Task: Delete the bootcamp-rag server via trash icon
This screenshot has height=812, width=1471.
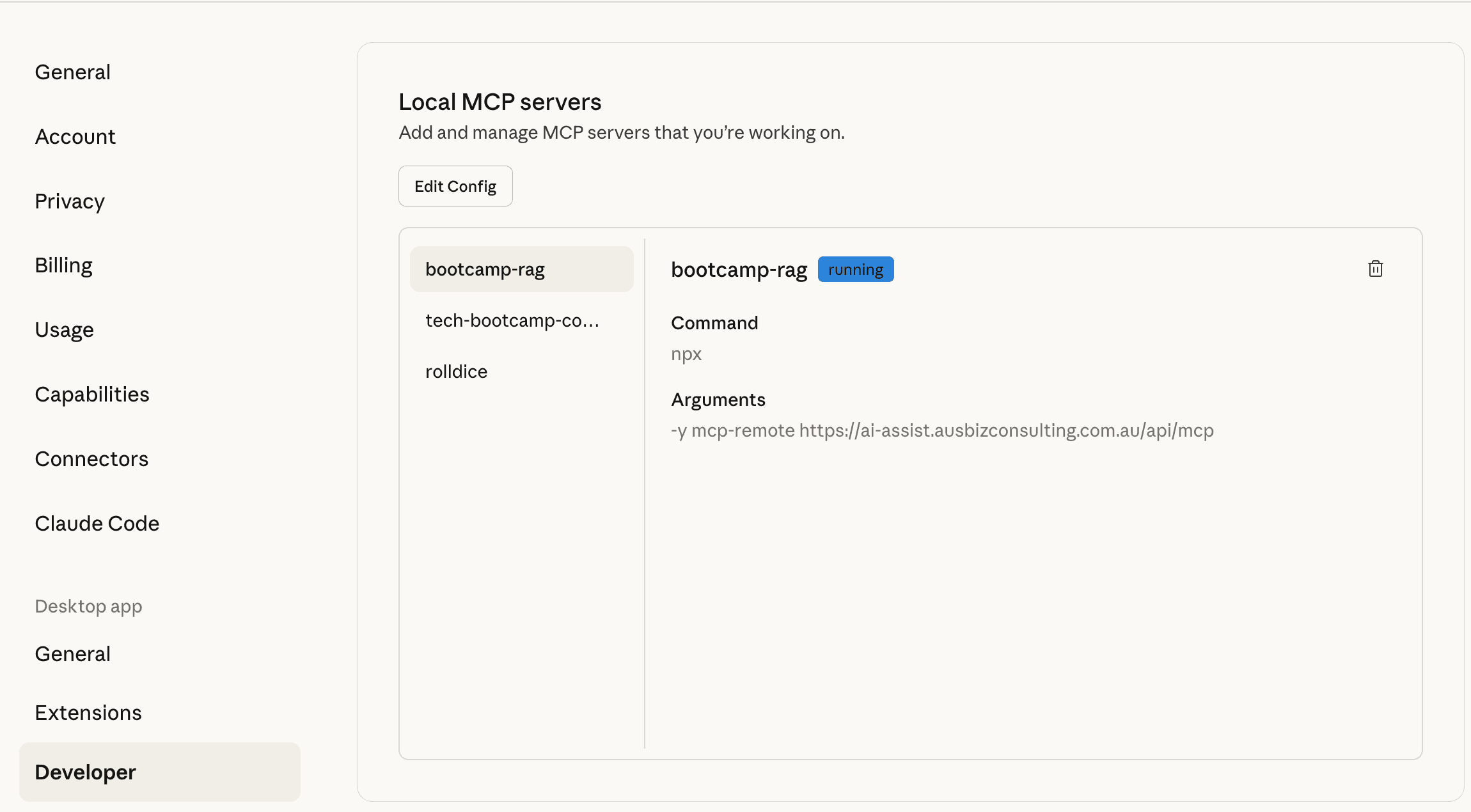Action: pos(1375,269)
